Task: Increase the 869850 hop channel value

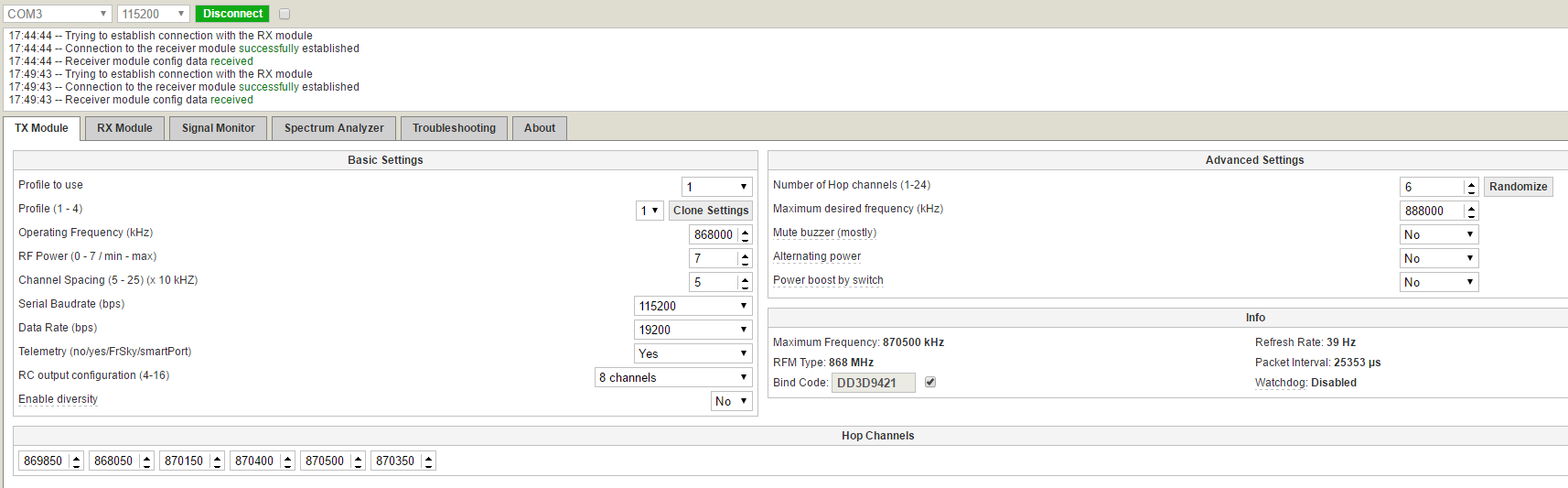Action: 77,457
